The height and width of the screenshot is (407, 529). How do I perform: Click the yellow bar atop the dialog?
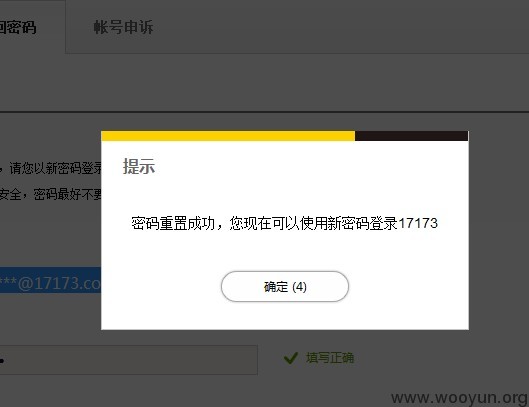click(x=228, y=136)
